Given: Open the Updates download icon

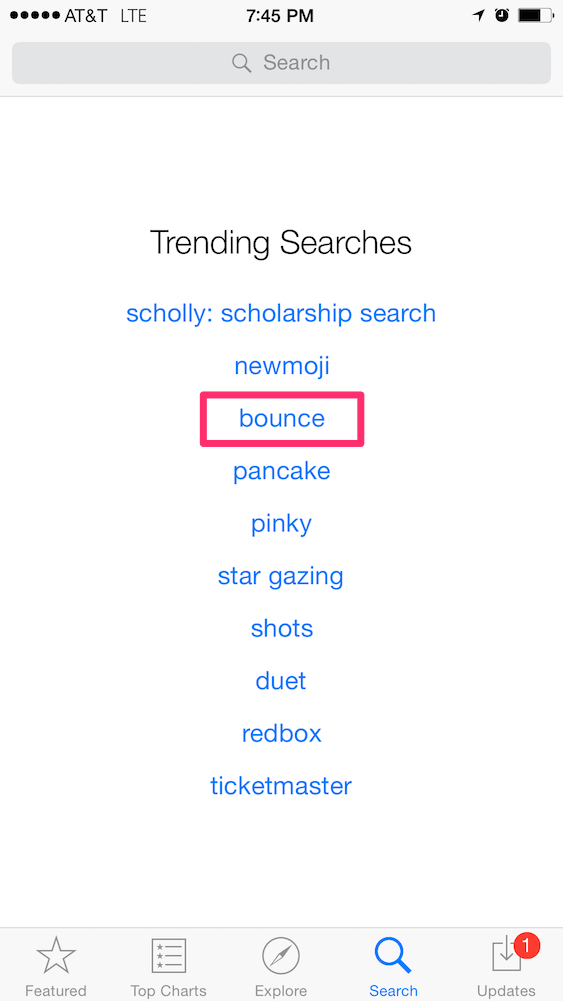Looking at the screenshot, I should point(506,957).
